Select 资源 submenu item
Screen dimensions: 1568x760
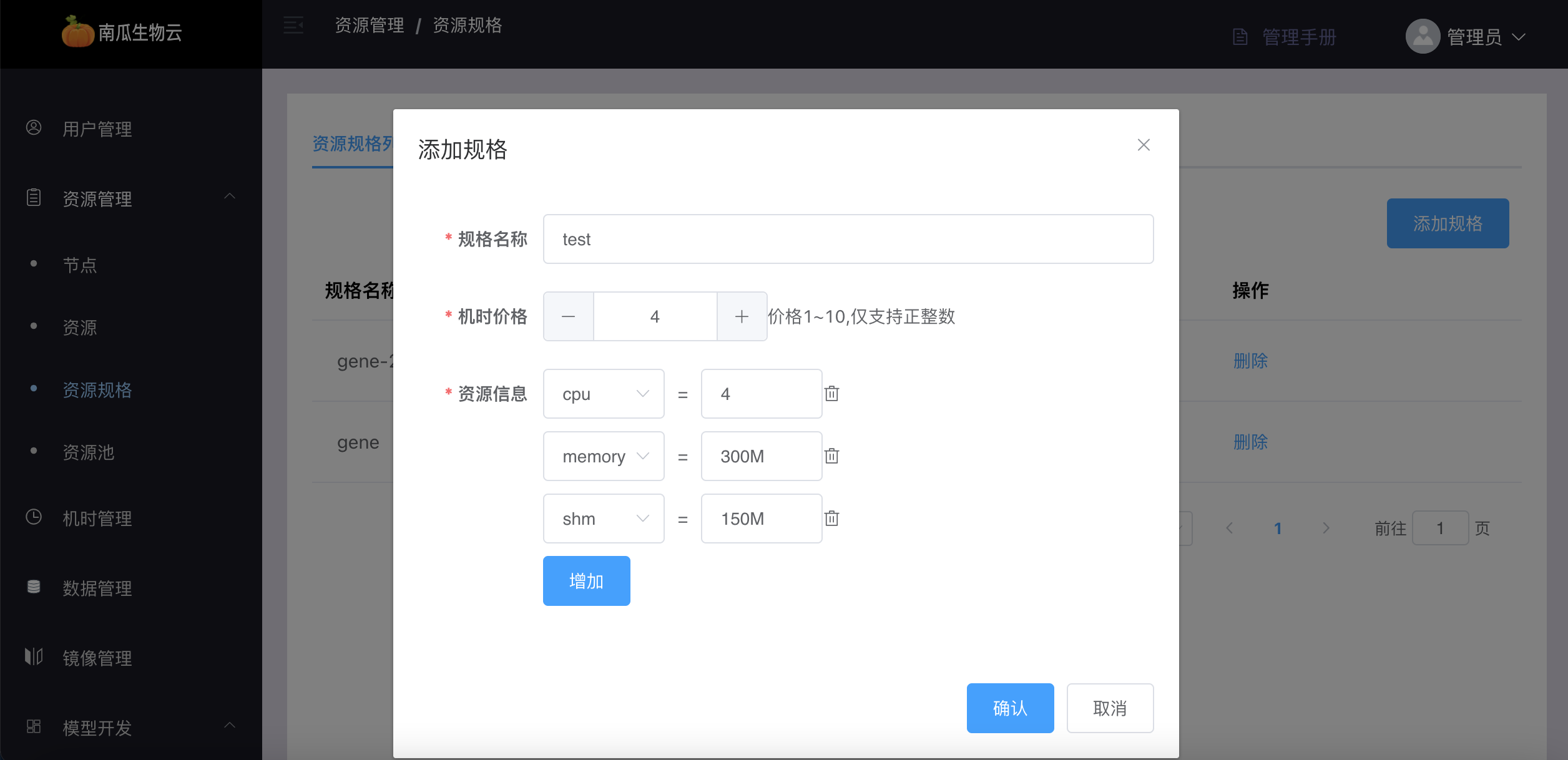[x=79, y=328]
